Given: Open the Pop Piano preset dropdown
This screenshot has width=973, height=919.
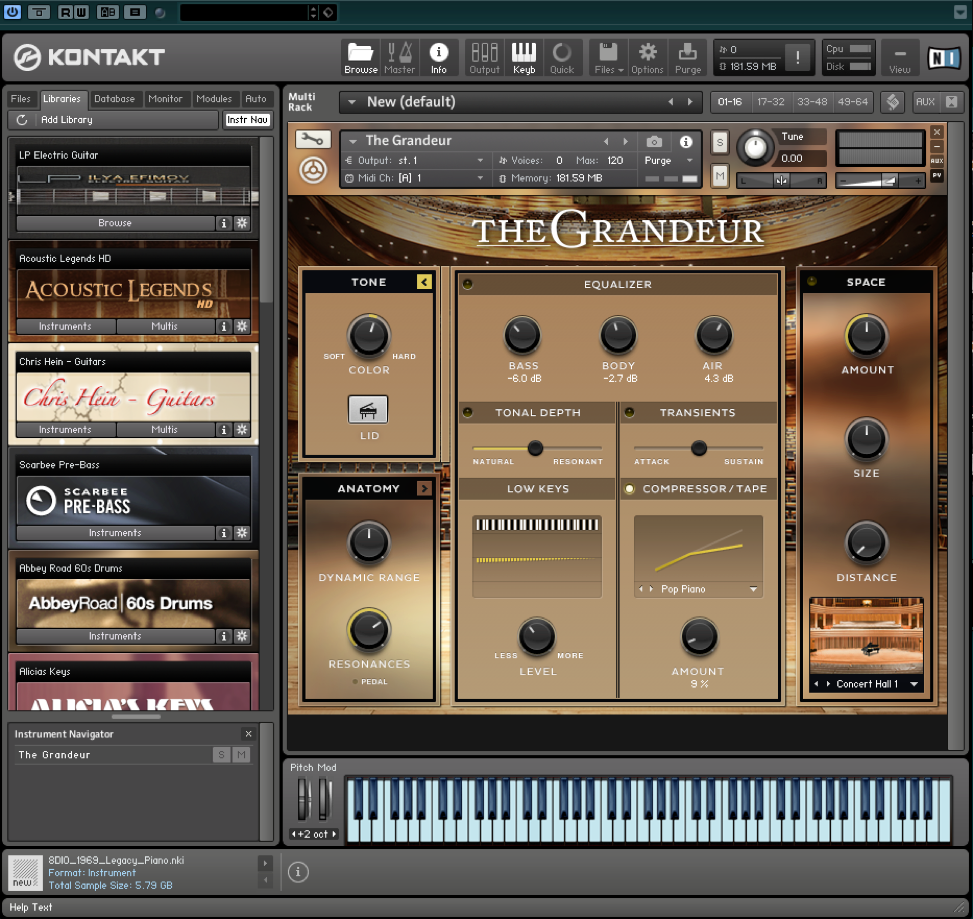Looking at the screenshot, I should click(753, 590).
